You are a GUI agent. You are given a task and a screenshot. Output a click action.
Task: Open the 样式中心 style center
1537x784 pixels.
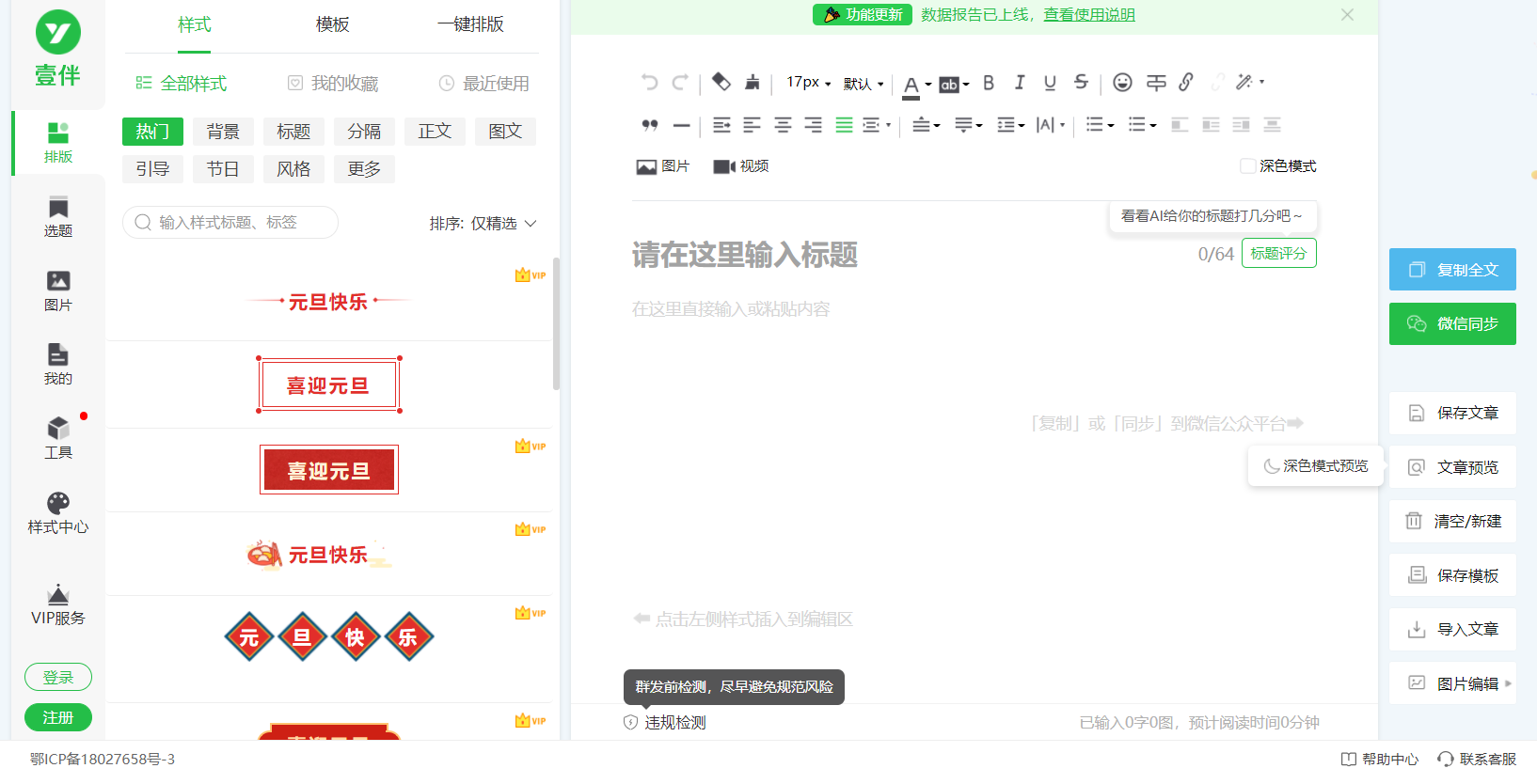(58, 513)
